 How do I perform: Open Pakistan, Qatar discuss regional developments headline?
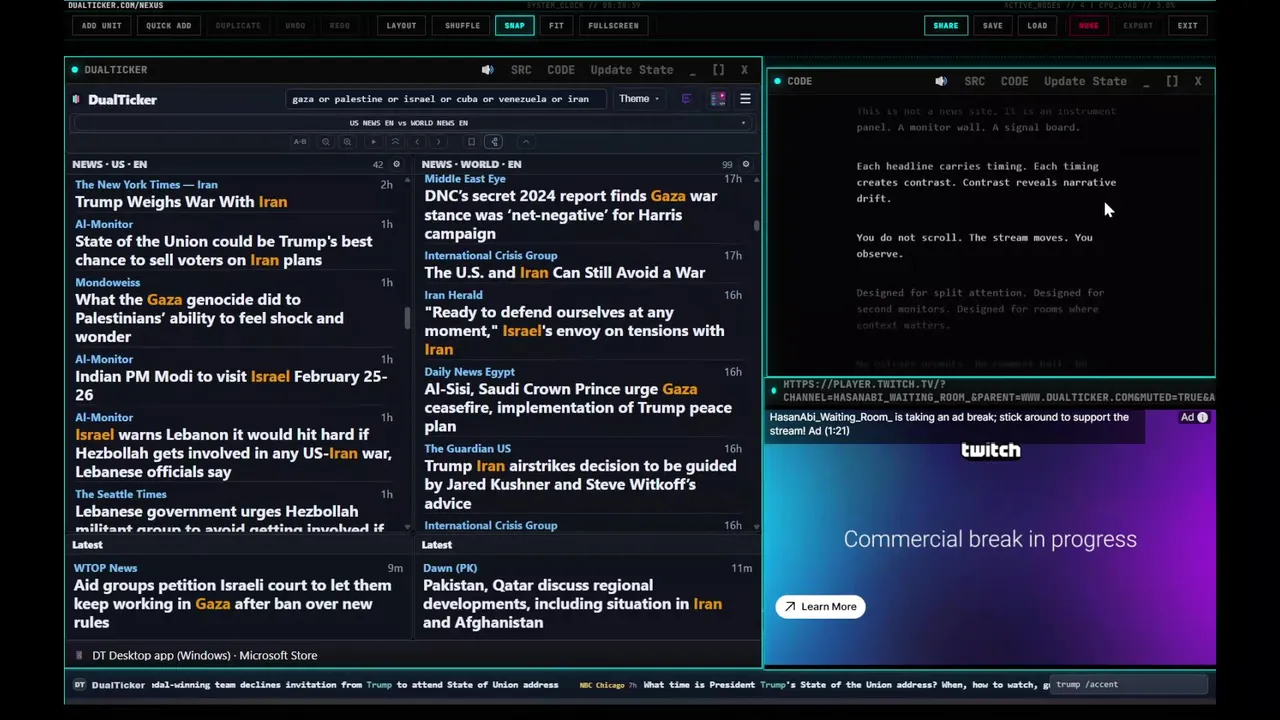(x=572, y=604)
